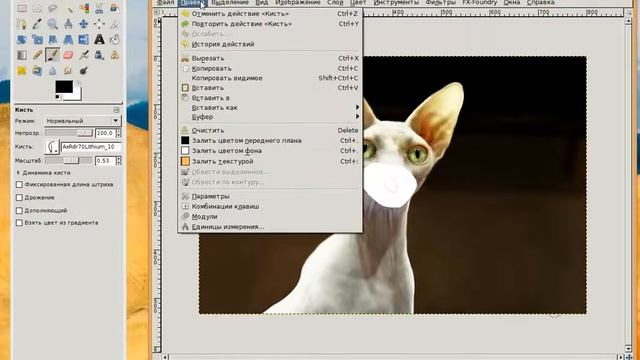Open the 'Вставить как' submenu
This screenshot has width=640, height=360.
point(270,107)
